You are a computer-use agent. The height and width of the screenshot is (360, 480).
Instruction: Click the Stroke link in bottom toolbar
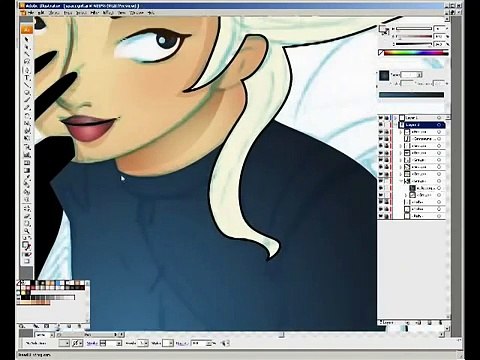(x=92, y=343)
